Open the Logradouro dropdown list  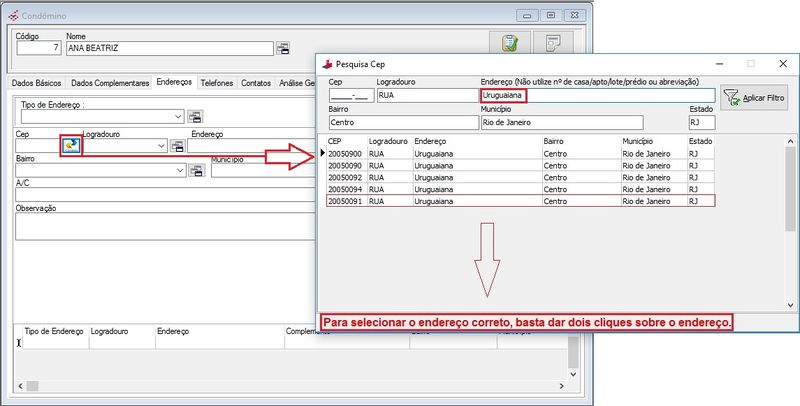coord(161,146)
